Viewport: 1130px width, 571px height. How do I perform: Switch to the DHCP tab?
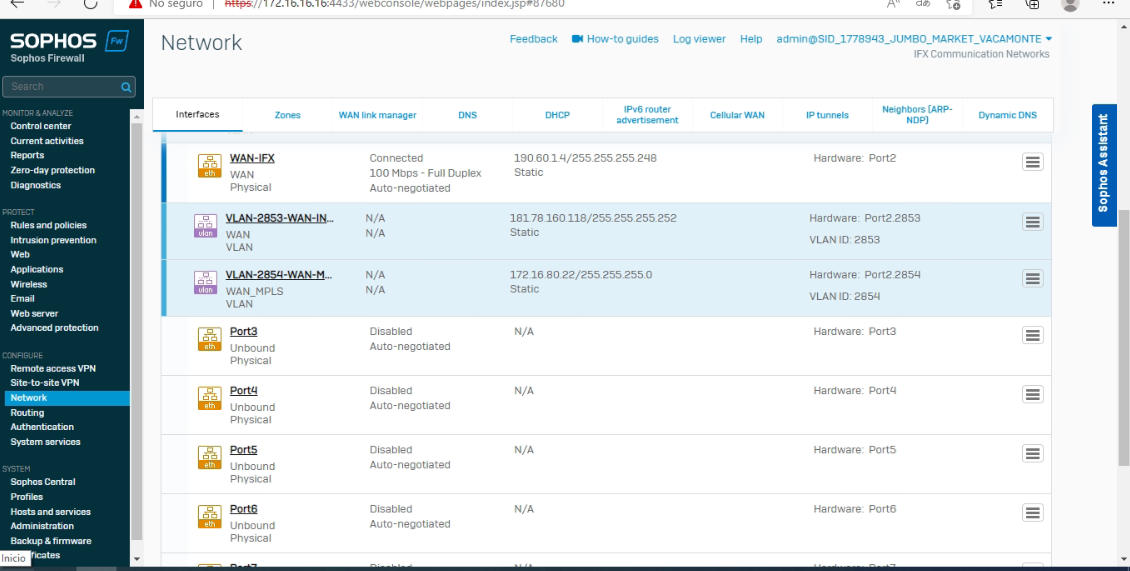tap(557, 115)
